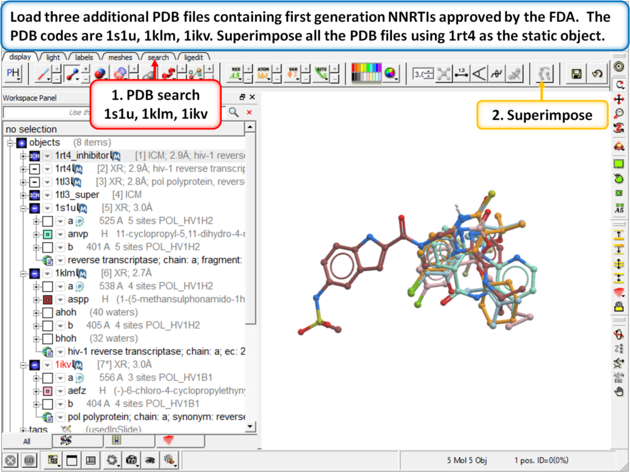Toggle checkbox for ahoh waters

pyautogui.click(x=47, y=312)
